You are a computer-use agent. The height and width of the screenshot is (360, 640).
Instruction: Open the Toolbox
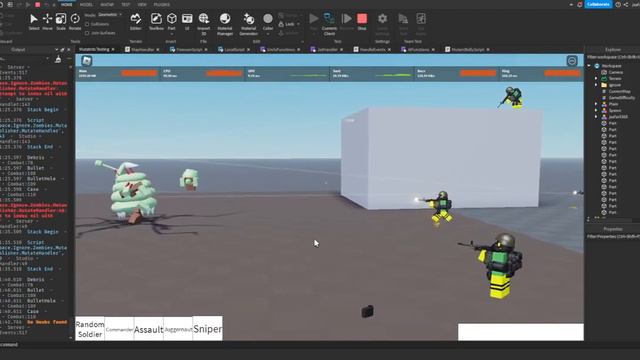(156, 22)
